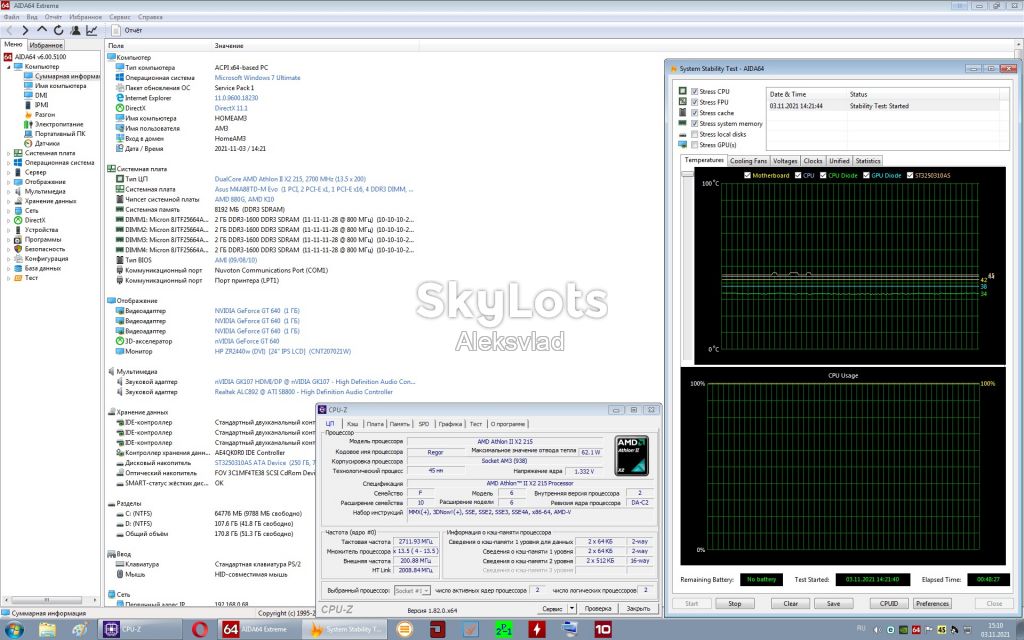Enable the Stress GPU(s) option
Viewport: 1024px width, 640px height.
[x=695, y=145]
